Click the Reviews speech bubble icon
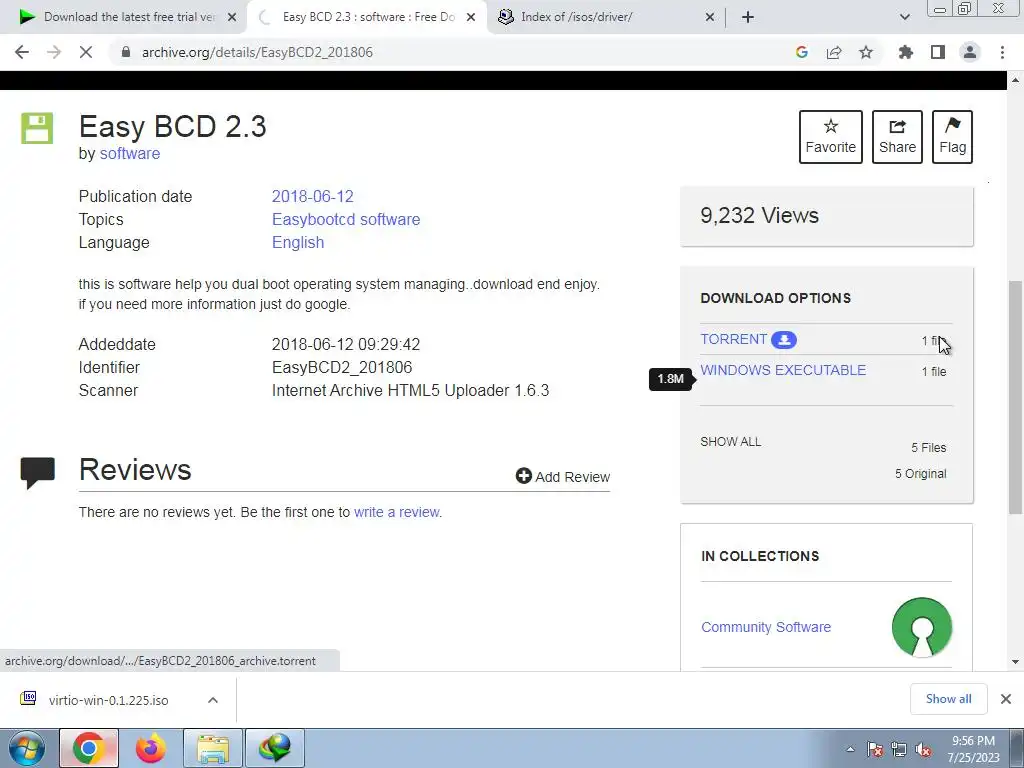 click(x=37, y=473)
